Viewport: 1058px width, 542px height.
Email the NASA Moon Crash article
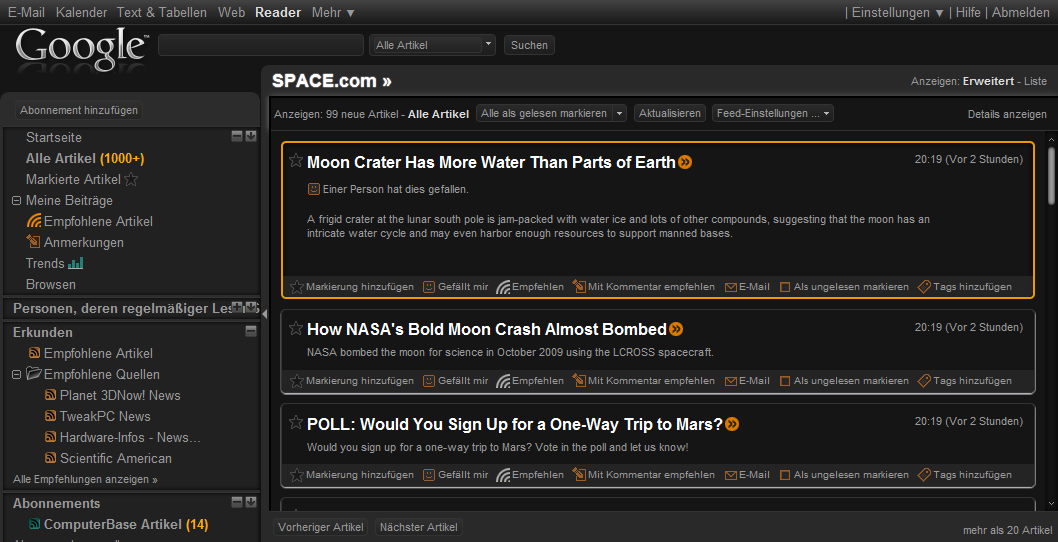747,381
